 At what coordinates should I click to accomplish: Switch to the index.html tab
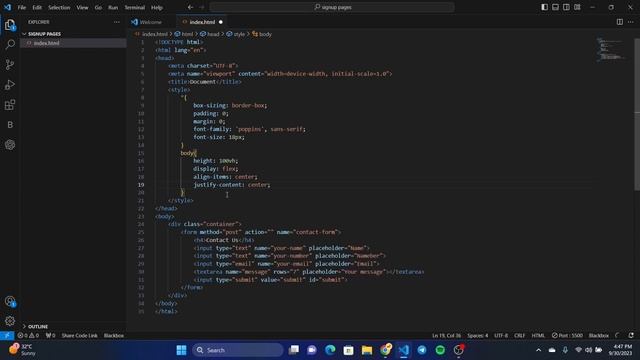point(202,22)
